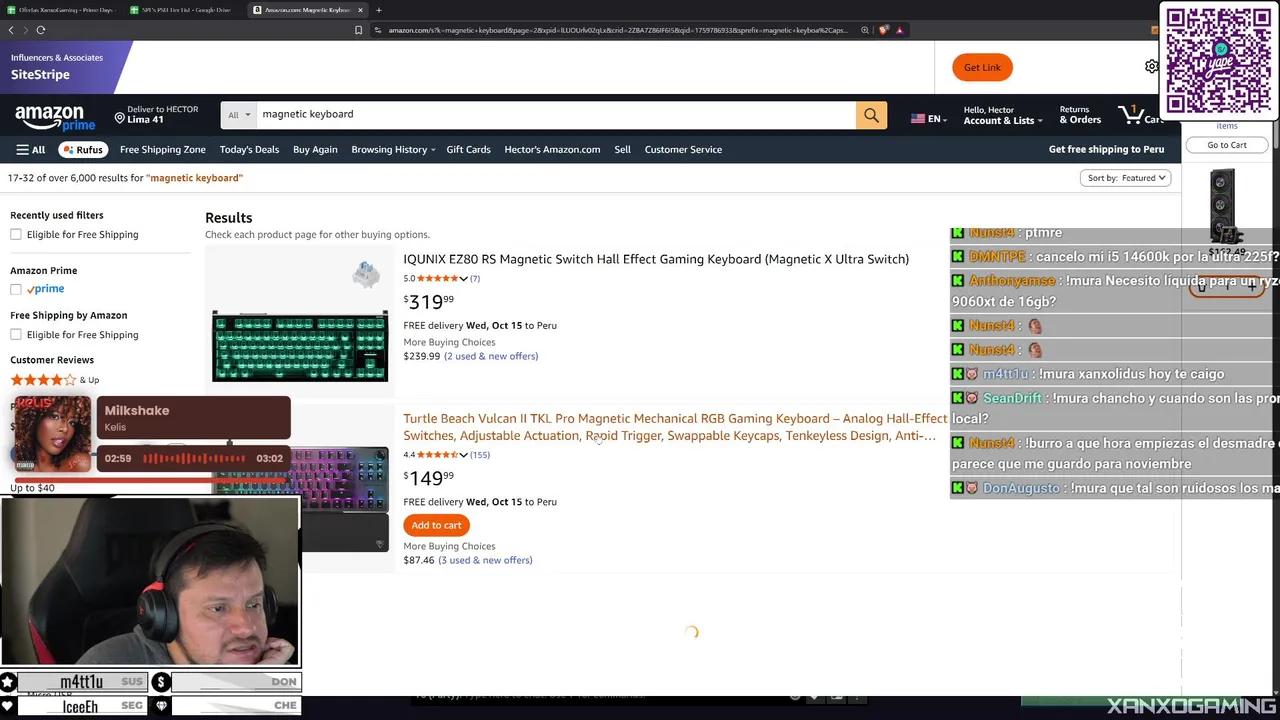Add Turtle Beach keyboard to cart
The height and width of the screenshot is (720, 1280).
click(436, 526)
